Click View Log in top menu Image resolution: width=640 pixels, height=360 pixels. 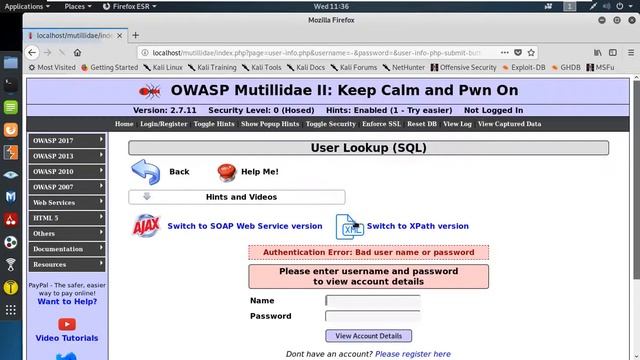pos(457,124)
